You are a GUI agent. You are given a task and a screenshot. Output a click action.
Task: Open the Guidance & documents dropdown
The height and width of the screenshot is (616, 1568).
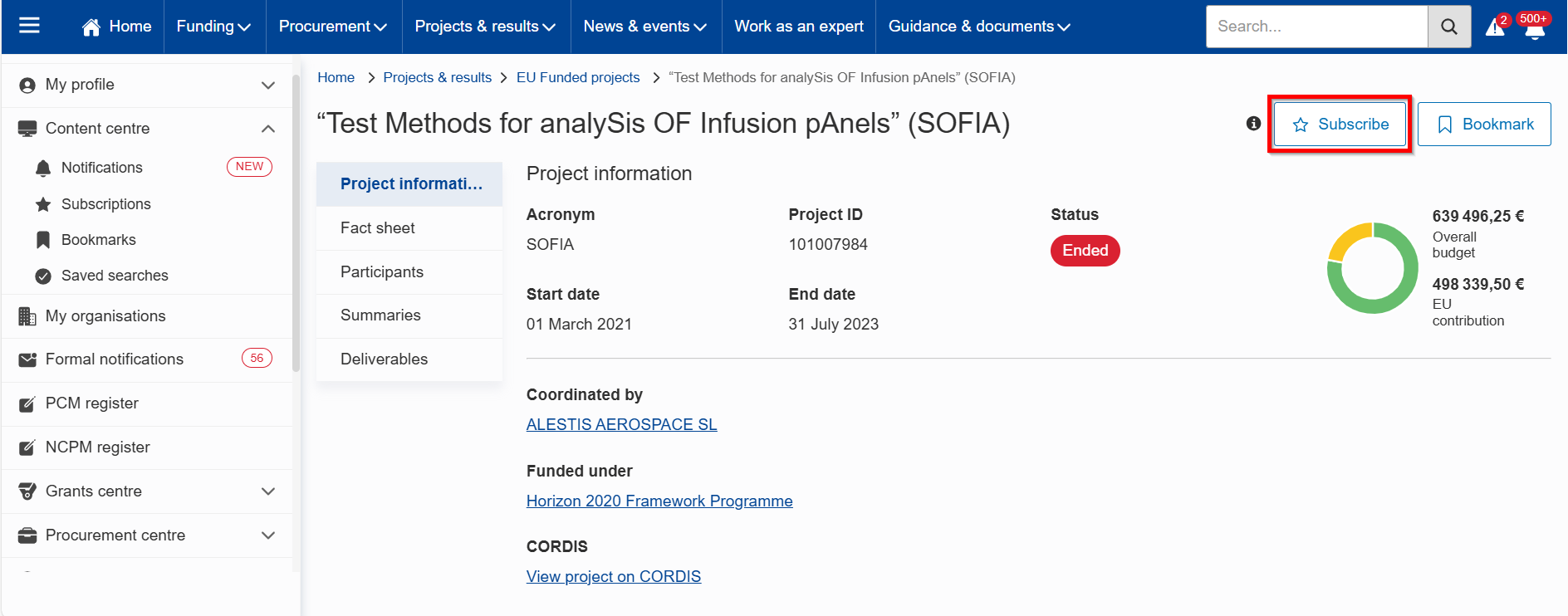[979, 27]
